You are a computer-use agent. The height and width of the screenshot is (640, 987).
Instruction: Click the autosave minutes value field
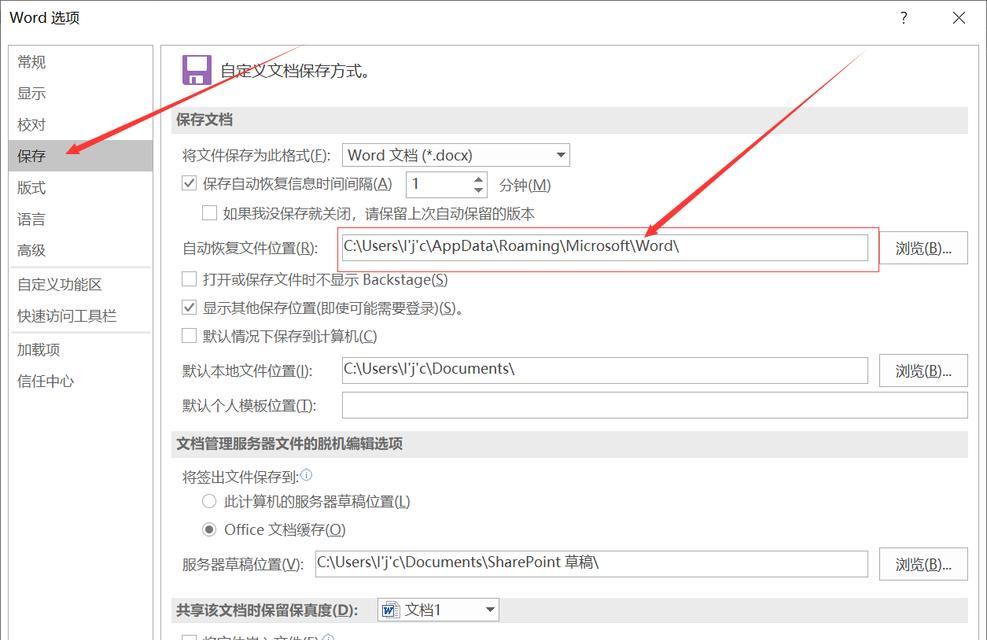438,184
